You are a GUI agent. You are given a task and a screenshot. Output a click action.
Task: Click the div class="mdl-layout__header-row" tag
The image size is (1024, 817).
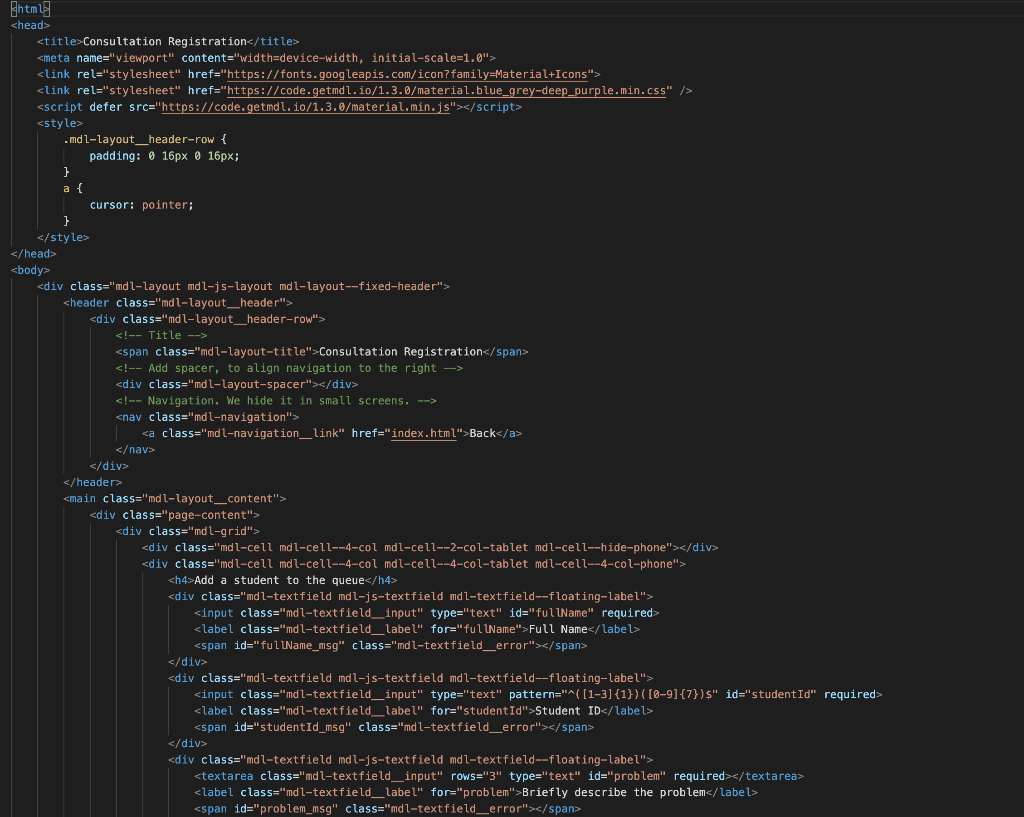[x=207, y=319]
